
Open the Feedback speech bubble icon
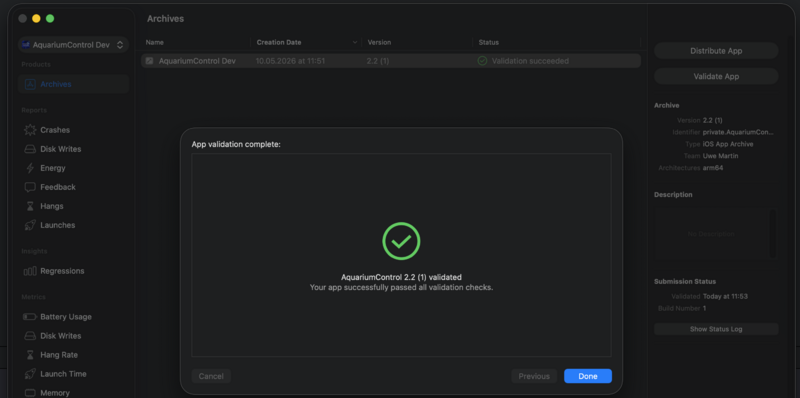tap(30, 187)
